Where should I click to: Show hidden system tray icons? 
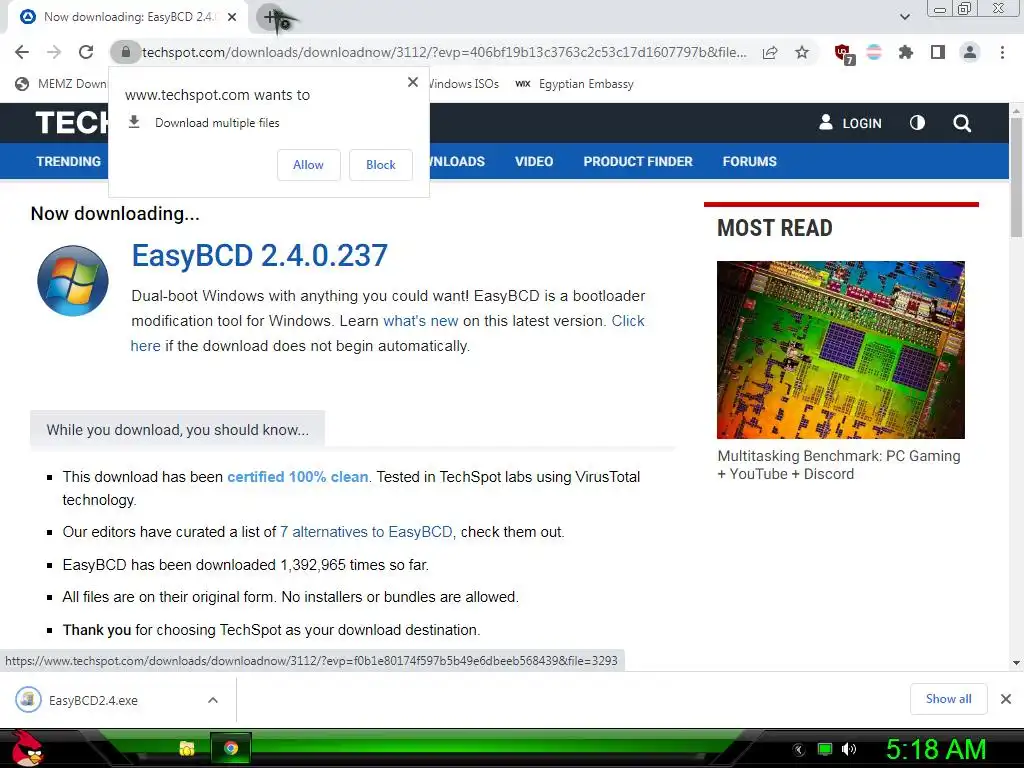799,750
